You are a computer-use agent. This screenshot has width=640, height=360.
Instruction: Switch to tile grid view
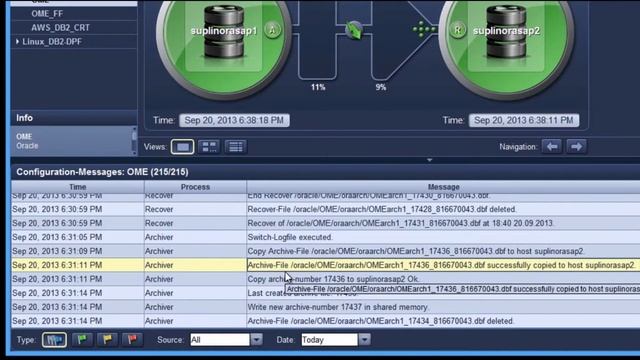click(209, 147)
